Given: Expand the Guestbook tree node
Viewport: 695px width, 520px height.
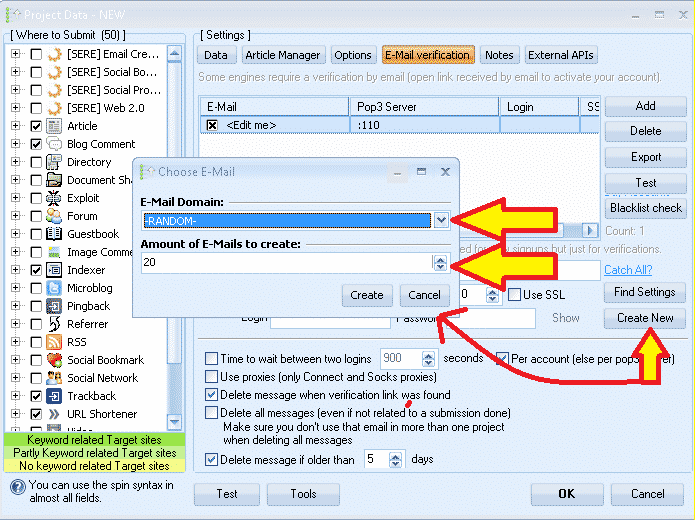Looking at the screenshot, I should pyautogui.click(x=16, y=234).
